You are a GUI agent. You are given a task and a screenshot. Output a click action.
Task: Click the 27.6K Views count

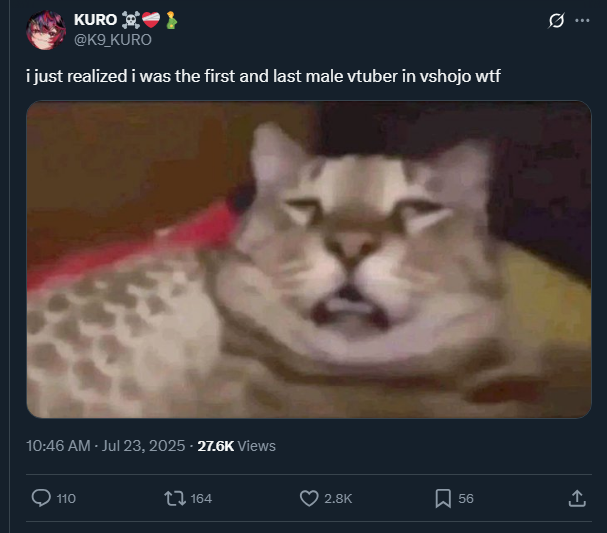coord(237,446)
